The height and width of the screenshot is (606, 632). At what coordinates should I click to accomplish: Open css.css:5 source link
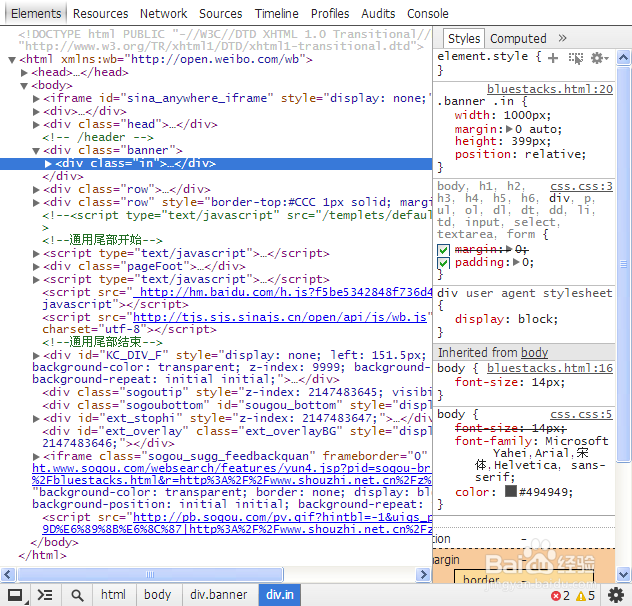tap(581, 414)
